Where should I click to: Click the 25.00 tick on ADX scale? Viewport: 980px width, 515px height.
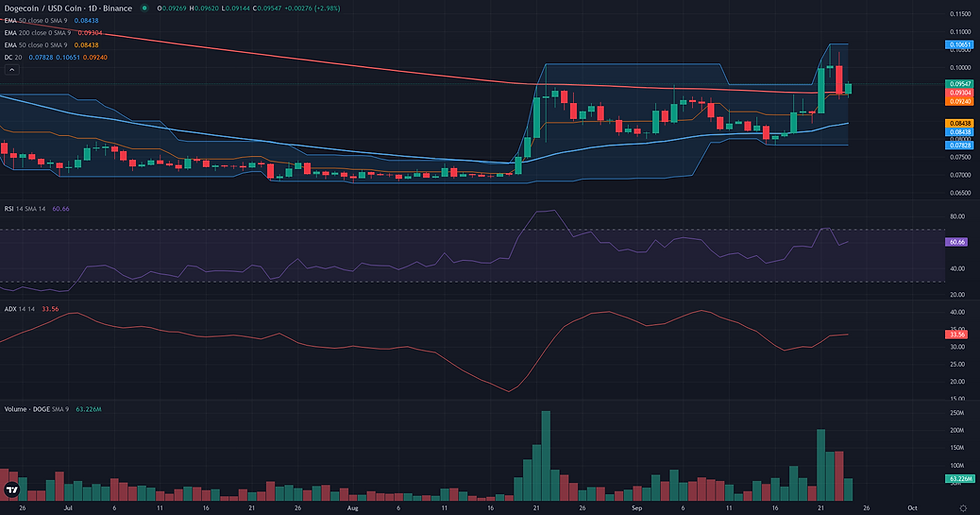[957, 364]
